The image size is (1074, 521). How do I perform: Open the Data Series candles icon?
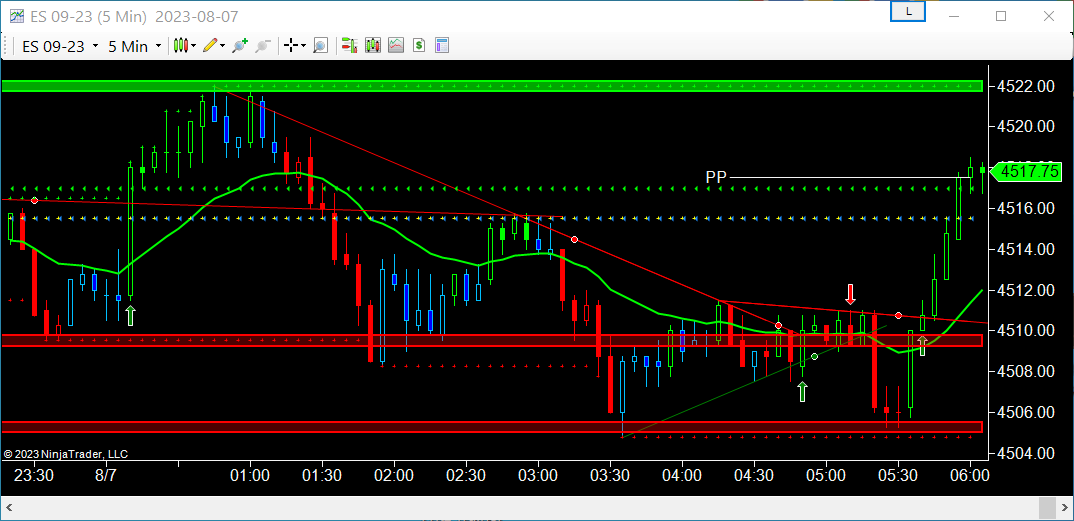373,46
